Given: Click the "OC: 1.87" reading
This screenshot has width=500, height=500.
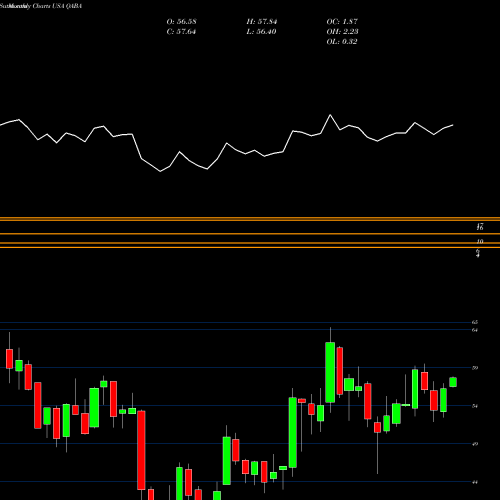Looking at the screenshot, I should [x=342, y=22].
